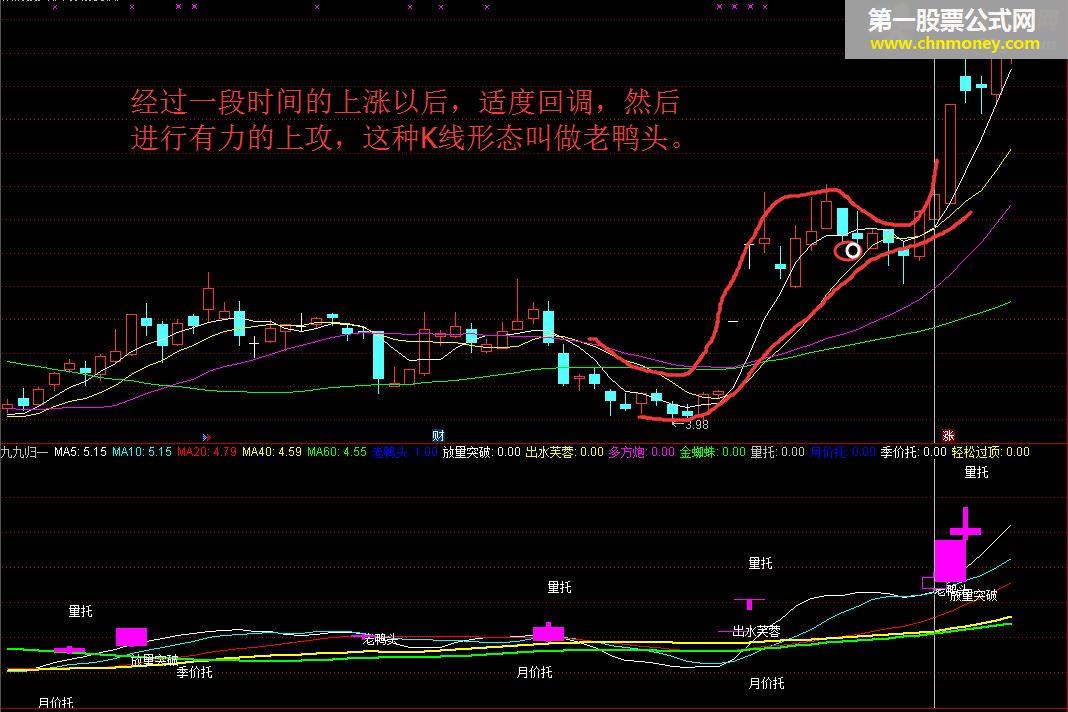Click the 出水芙蓉: 0.00 indicator value

point(565,452)
